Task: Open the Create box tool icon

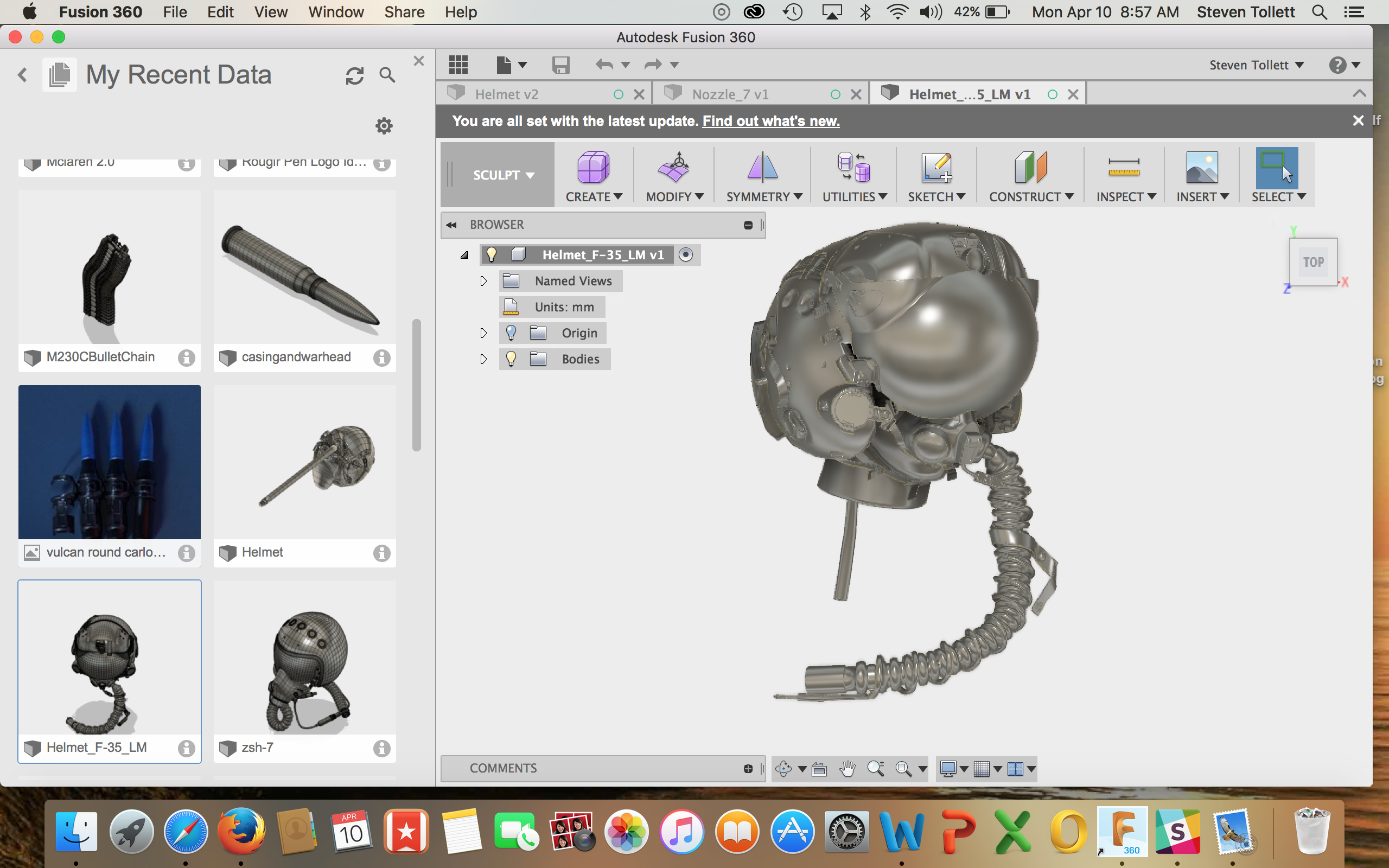Action: pyautogui.click(x=593, y=168)
